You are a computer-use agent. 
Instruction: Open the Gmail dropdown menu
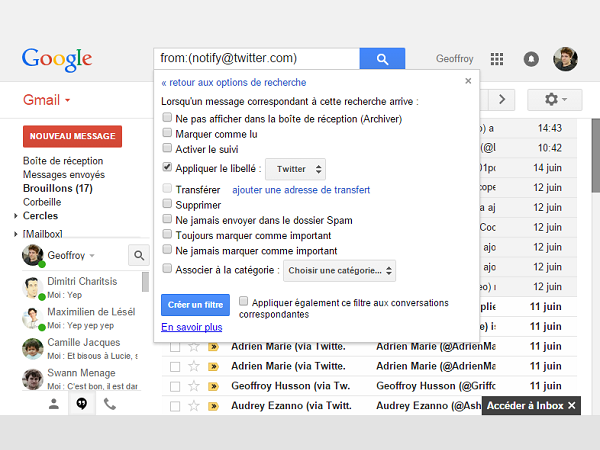[x=47, y=100]
